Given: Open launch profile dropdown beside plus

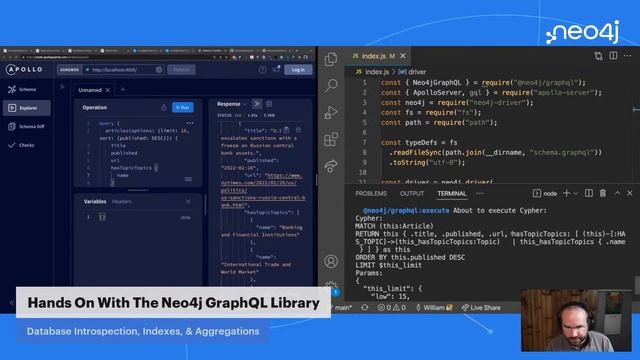Looking at the screenshot, I should (x=576, y=193).
